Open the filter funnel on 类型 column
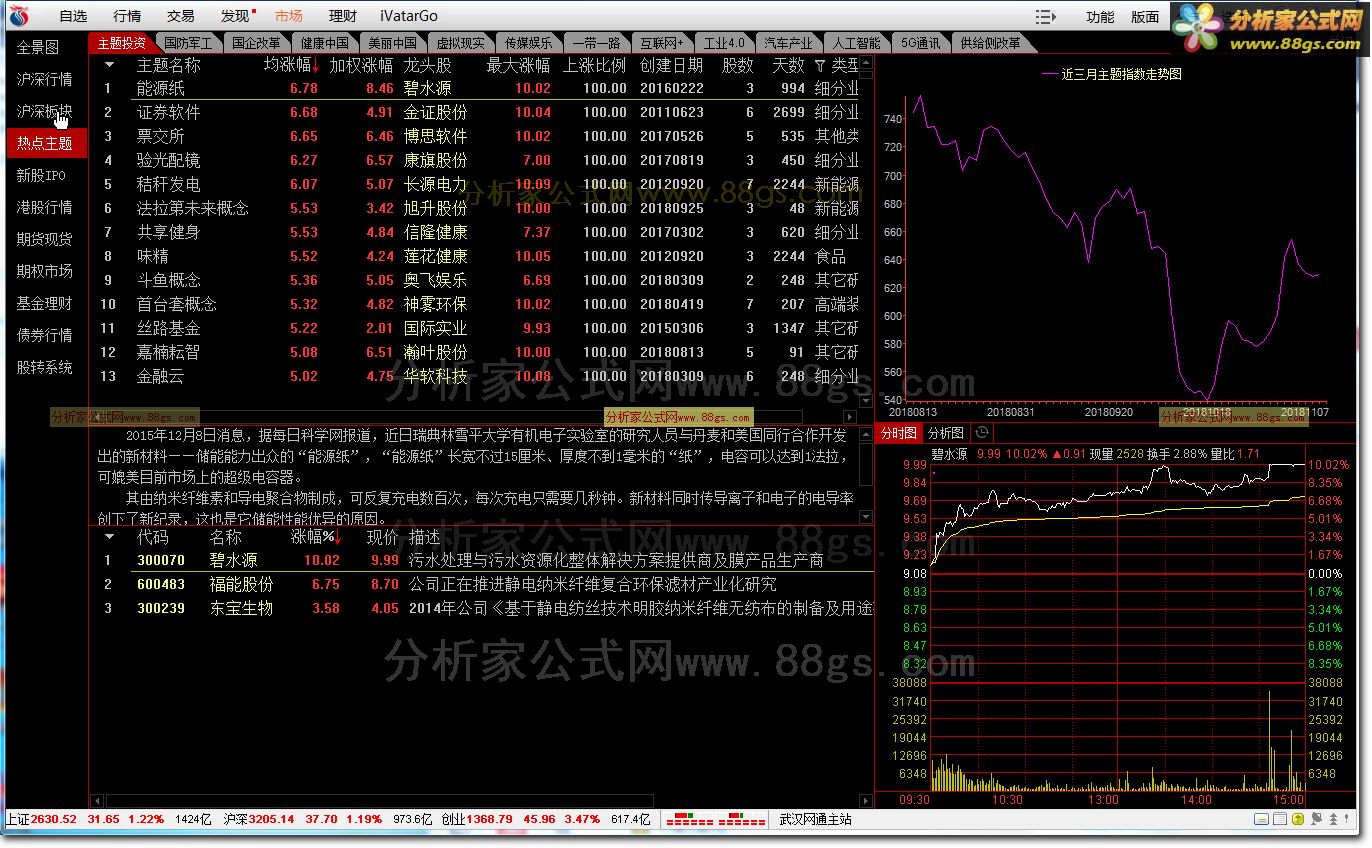This screenshot has width=1372, height=848. pyautogui.click(x=820, y=65)
